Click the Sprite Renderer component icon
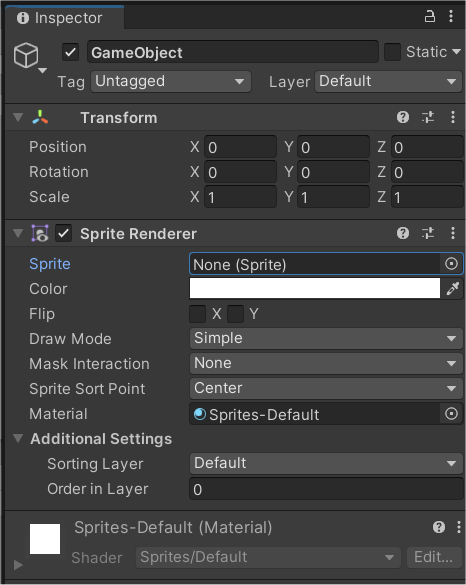This screenshot has width=466, height=585. coord(40,234)
